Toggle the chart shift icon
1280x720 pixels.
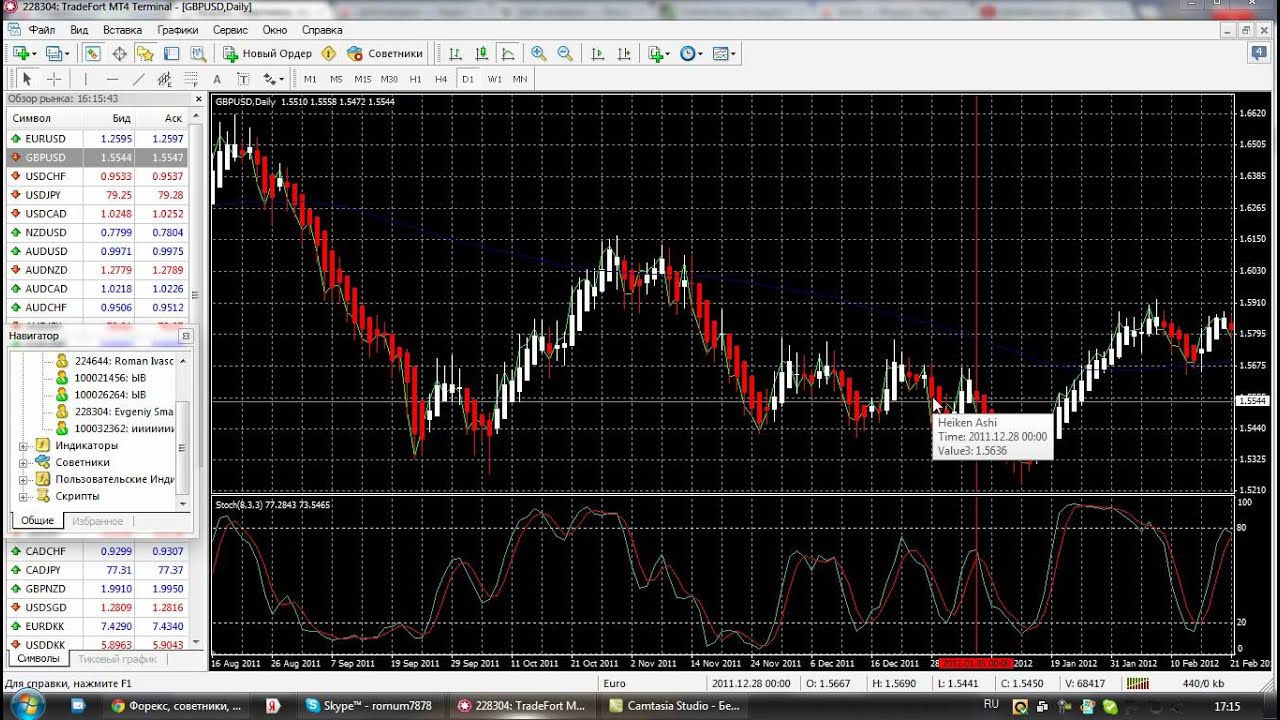(x=624, y=53)
